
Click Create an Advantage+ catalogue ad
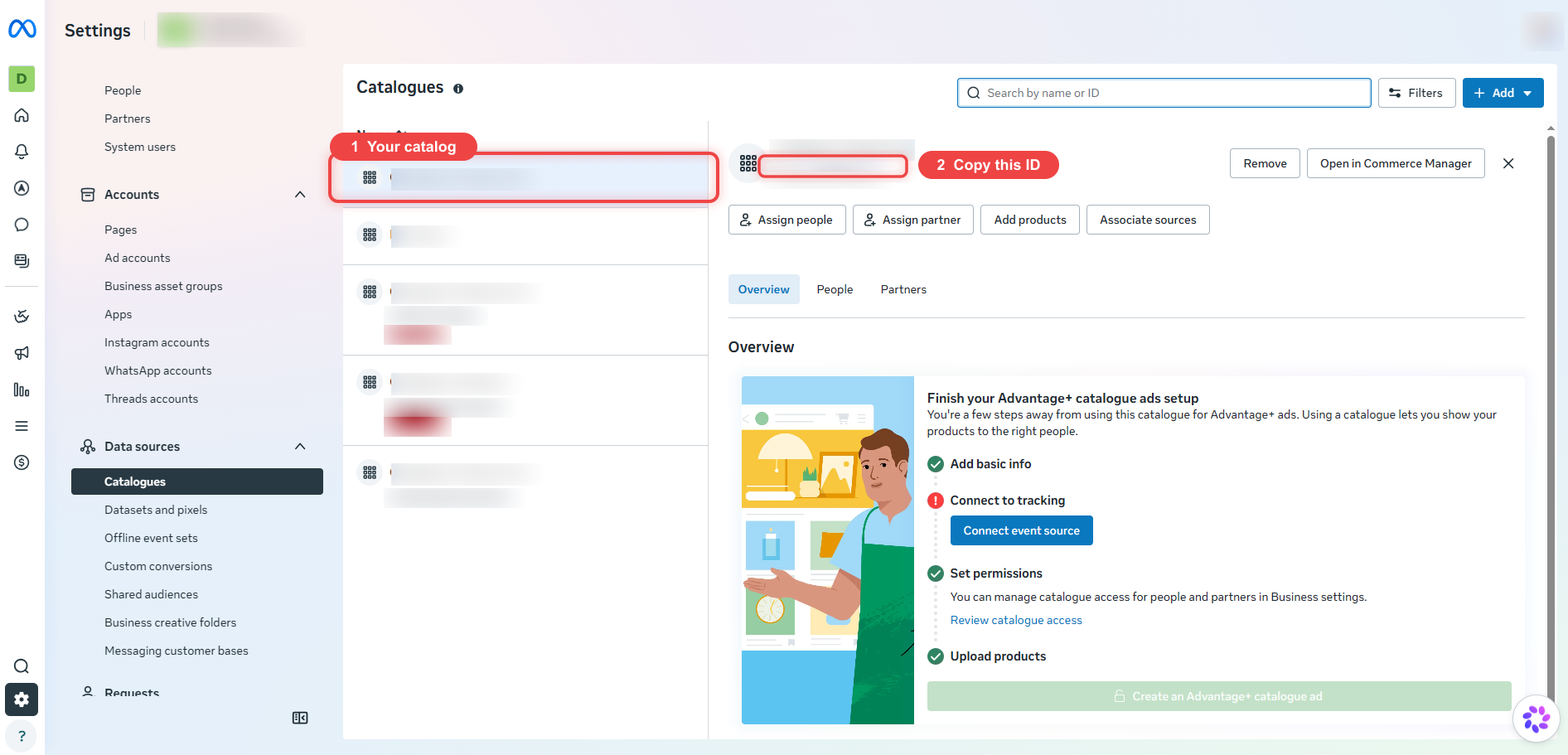[1219, 696]
